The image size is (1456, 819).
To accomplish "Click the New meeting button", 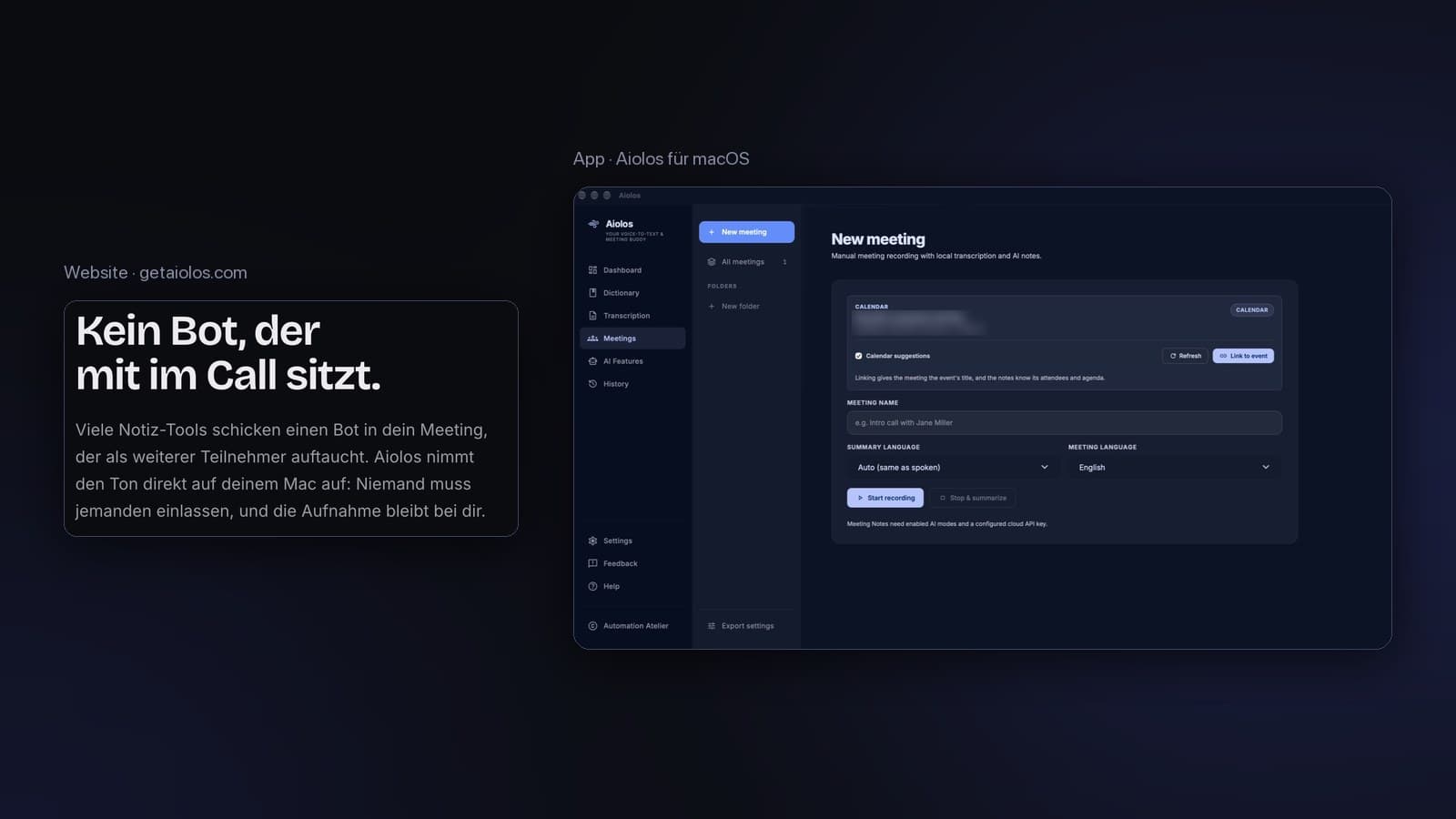I will tap(746, 232).
